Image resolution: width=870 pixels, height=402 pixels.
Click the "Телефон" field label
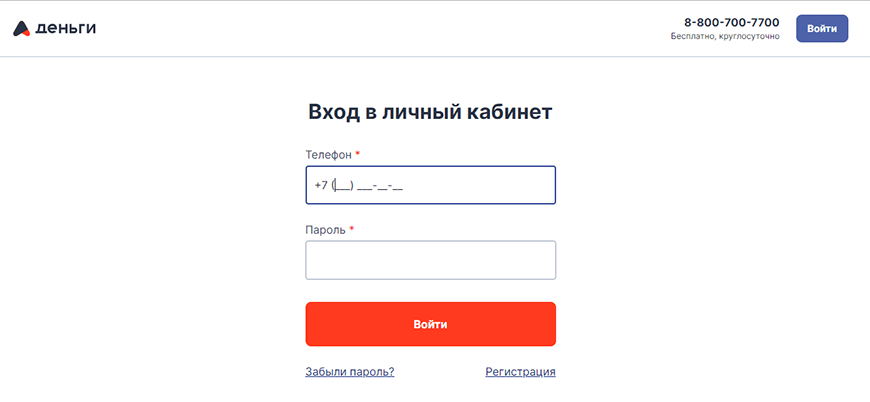(x=328, y=155)
